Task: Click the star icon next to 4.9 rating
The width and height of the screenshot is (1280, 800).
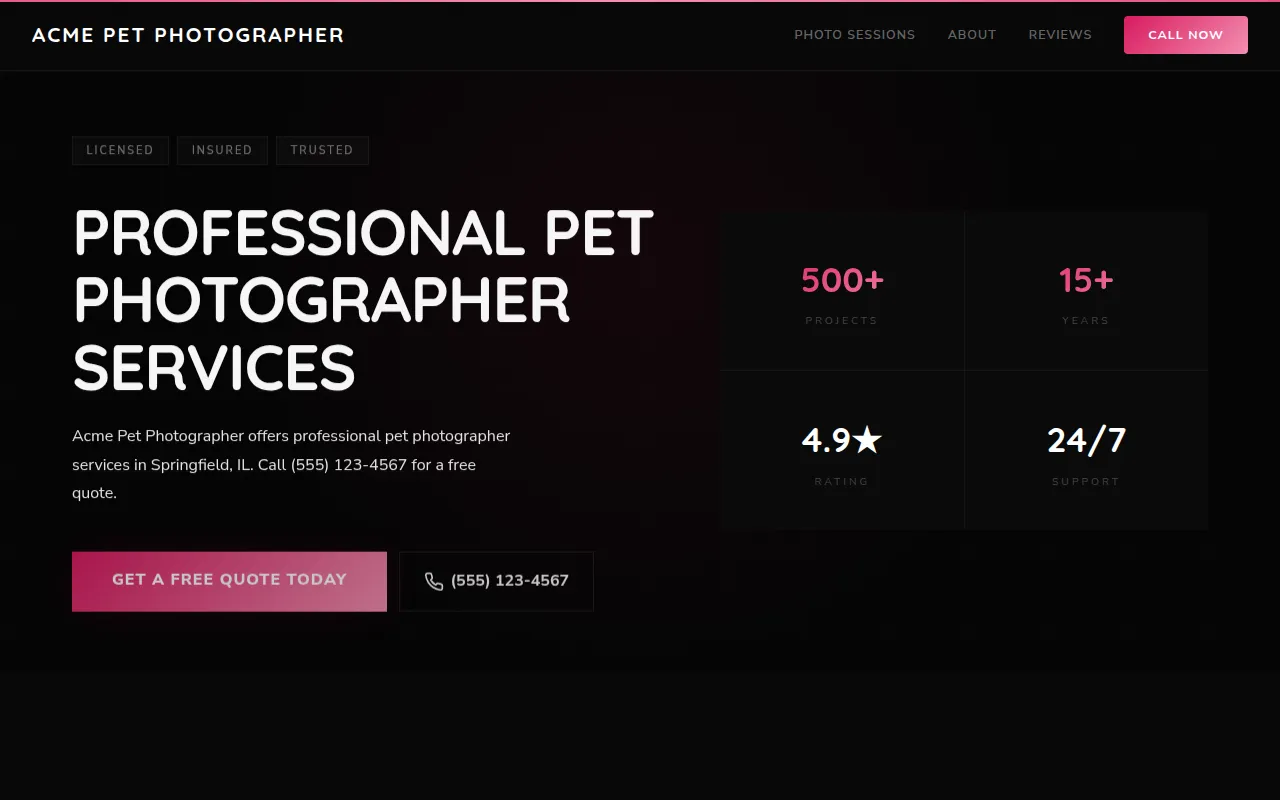Action: click(x=868, y=438)
